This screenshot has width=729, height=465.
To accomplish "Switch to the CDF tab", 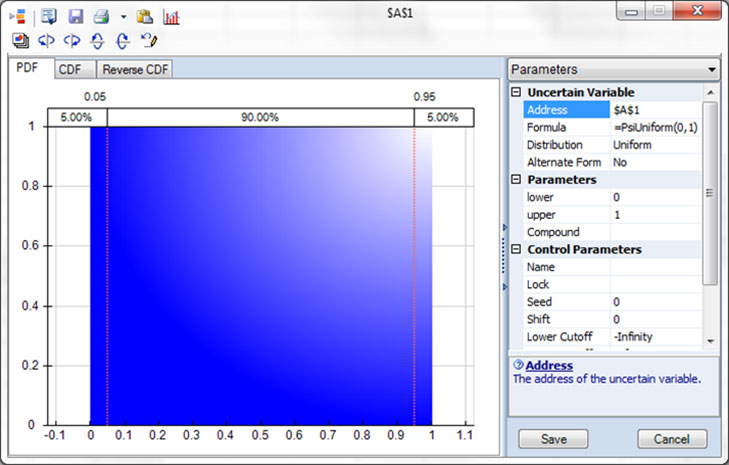I will pos(70,70).
